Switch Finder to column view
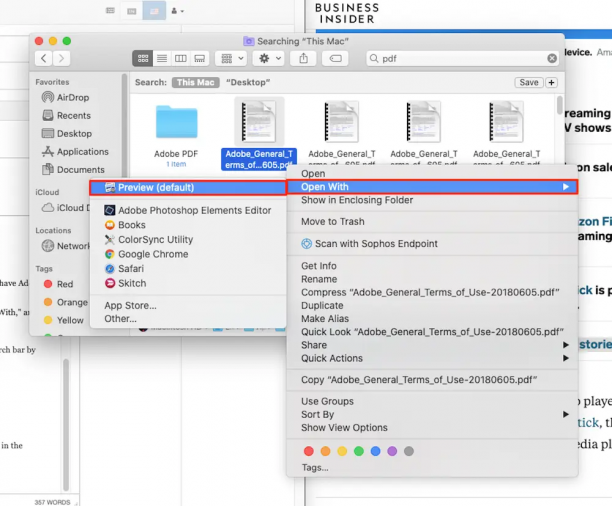This screenshot has width=612, height=506. tap(180, 59)
